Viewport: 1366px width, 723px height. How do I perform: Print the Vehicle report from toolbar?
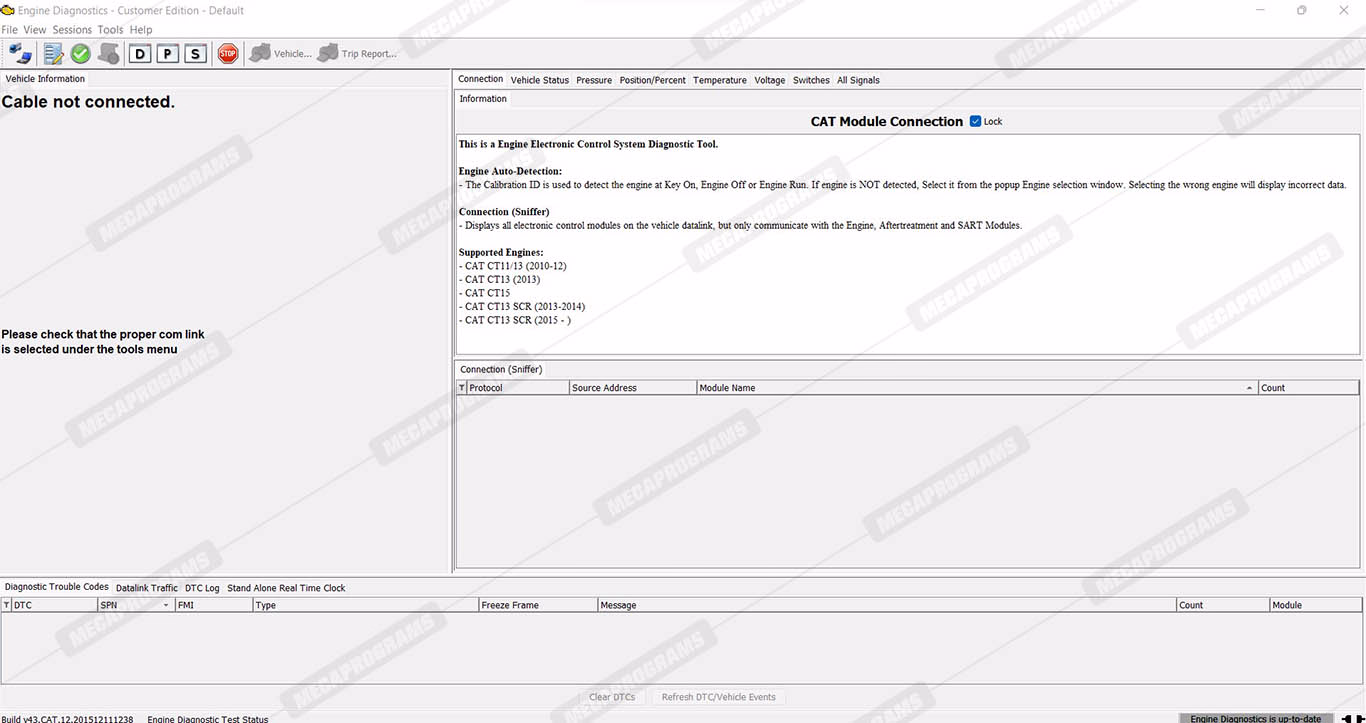coord(281,54)
